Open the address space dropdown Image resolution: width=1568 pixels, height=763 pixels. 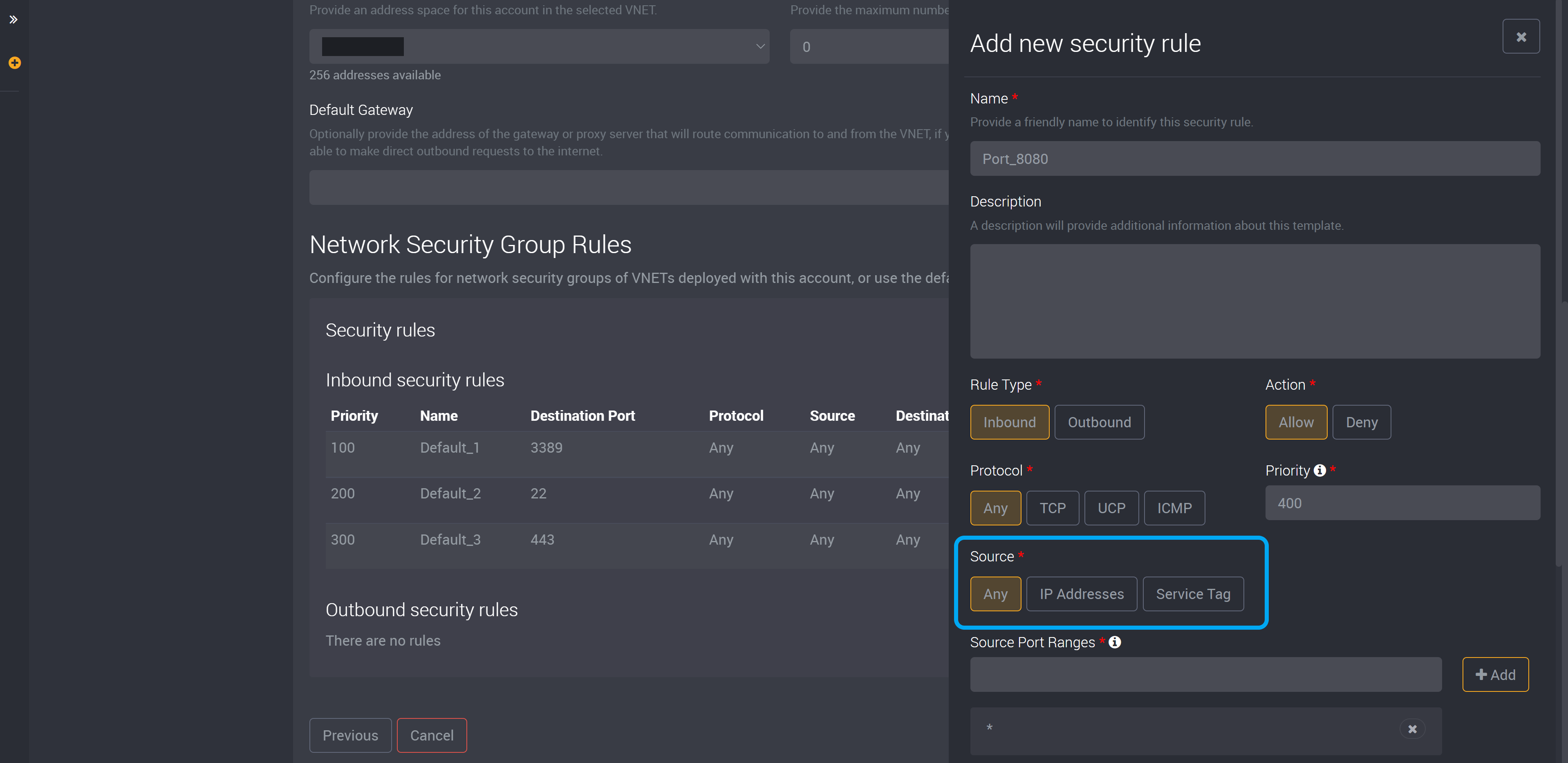pos(539,46)
